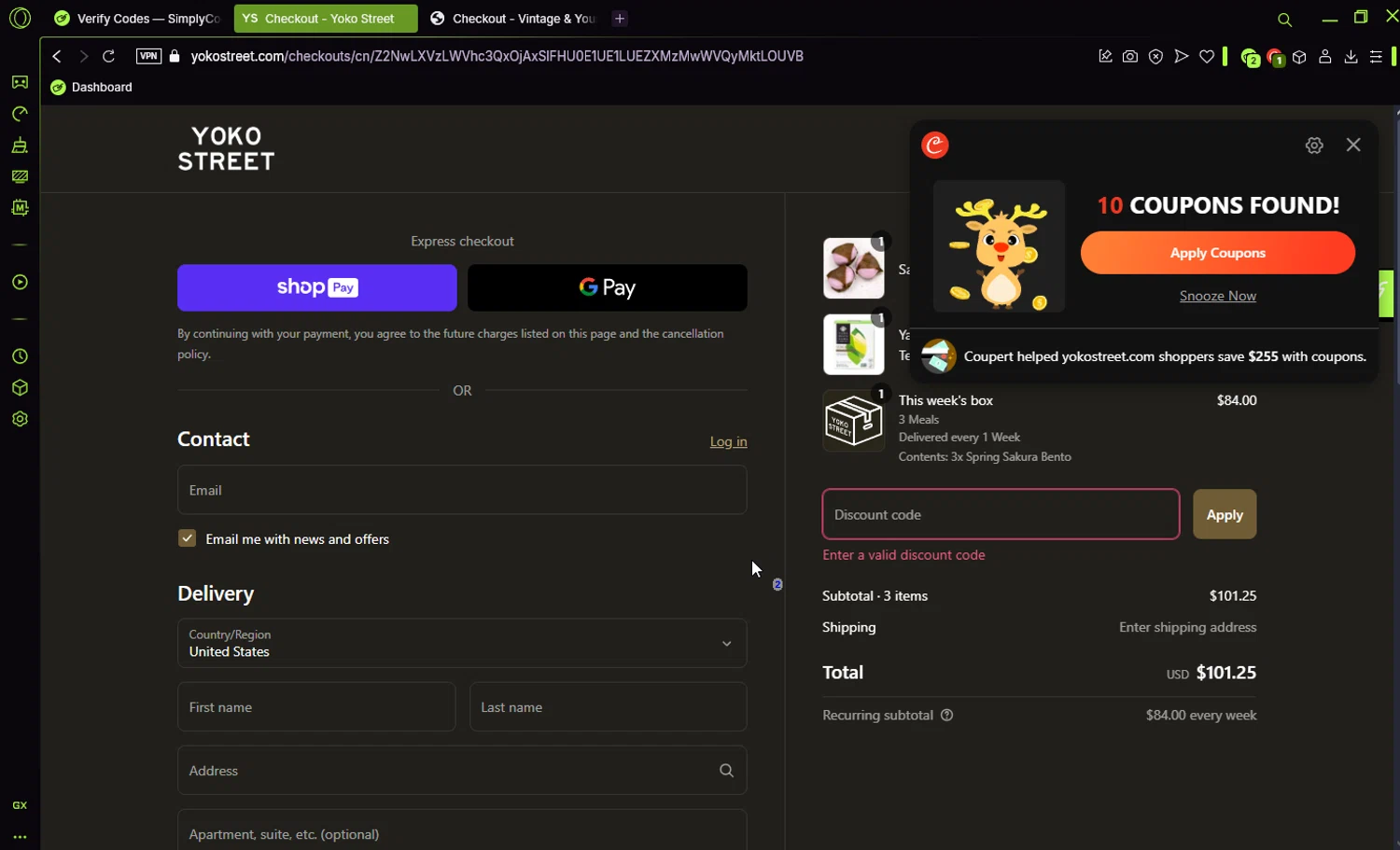Open Settings gear icon in sidebar
1400x850 pixels.
pos(20,419)
